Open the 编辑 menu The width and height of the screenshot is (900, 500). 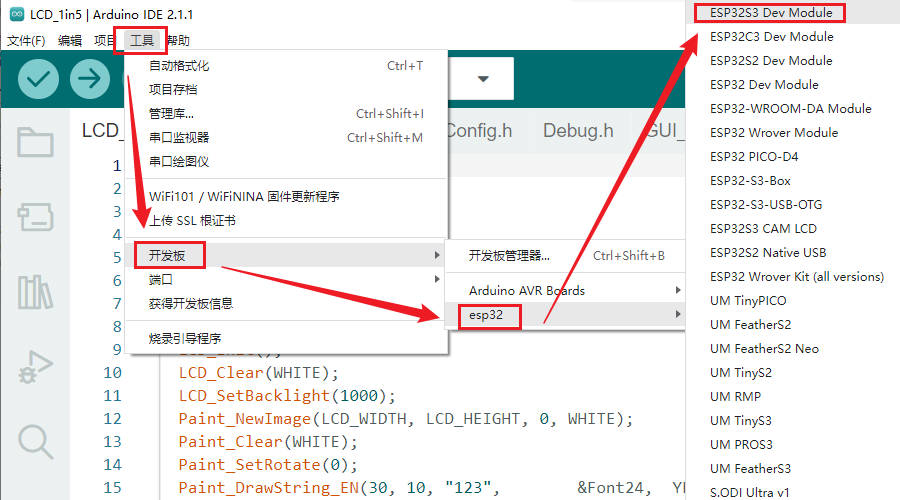(69, 40)
